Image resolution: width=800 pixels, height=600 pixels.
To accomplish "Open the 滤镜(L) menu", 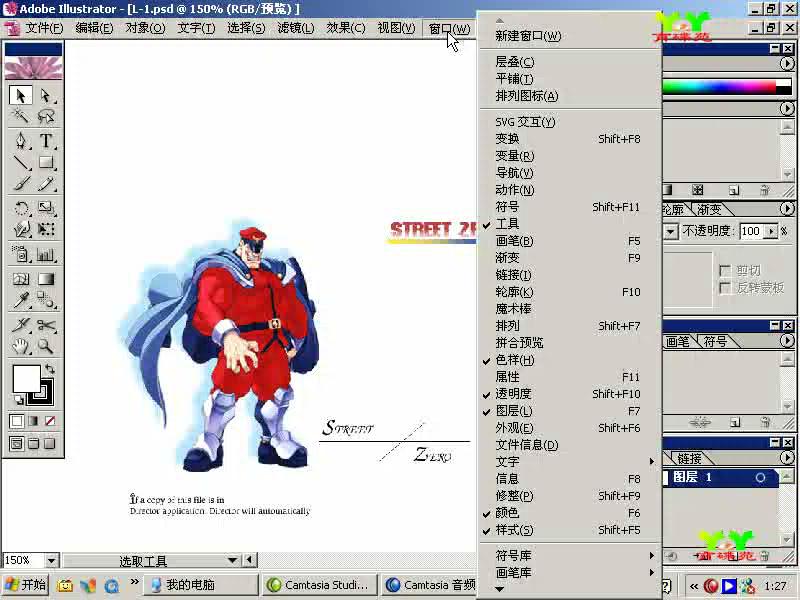I will click(296, 28).
